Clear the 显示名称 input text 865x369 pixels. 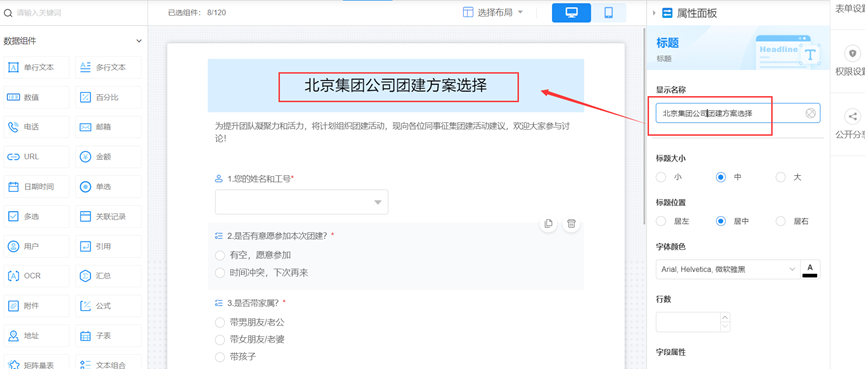click(x=810, y=113)
